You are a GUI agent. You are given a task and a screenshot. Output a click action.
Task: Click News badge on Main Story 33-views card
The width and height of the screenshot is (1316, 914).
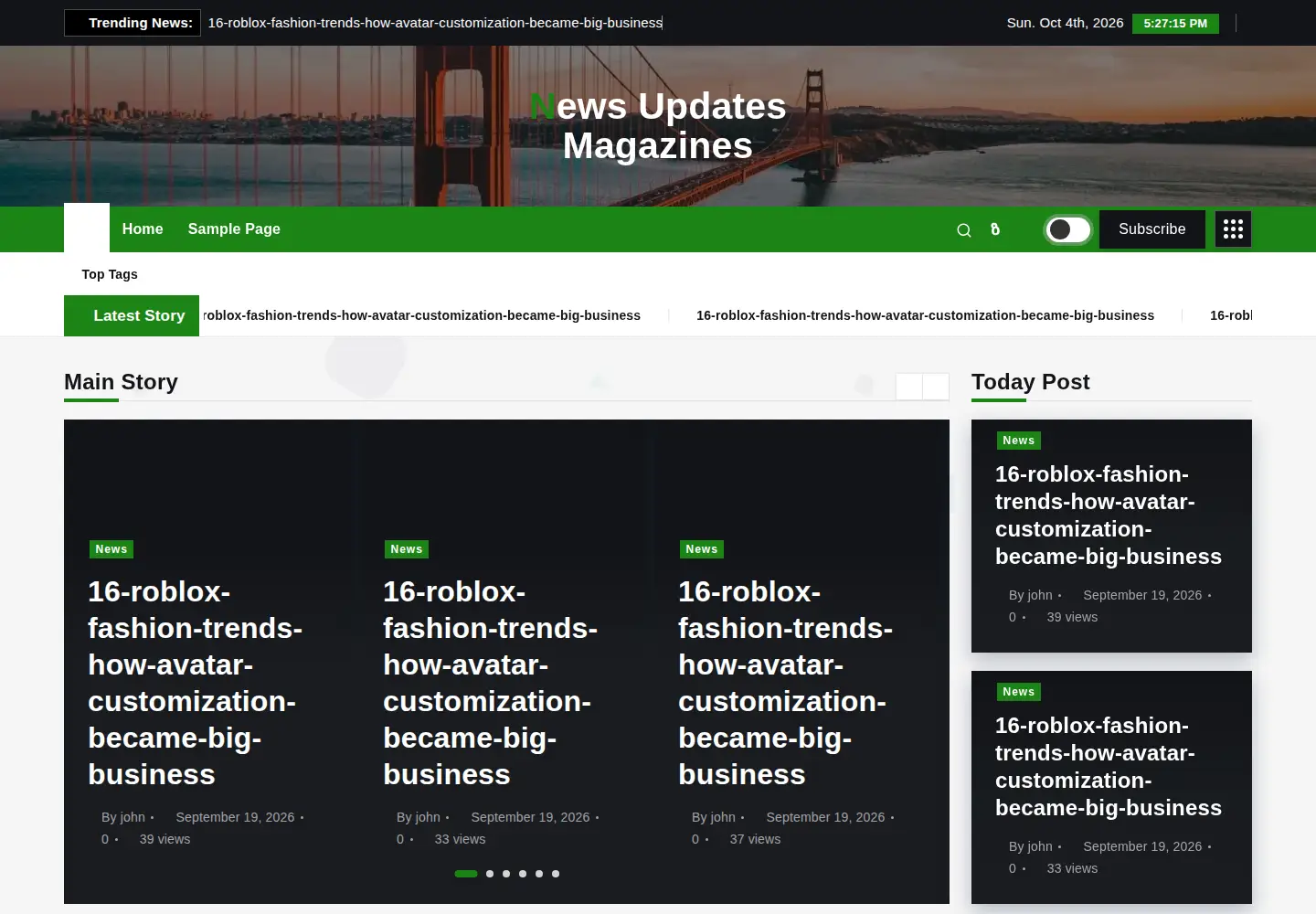(x=407, y=549)
